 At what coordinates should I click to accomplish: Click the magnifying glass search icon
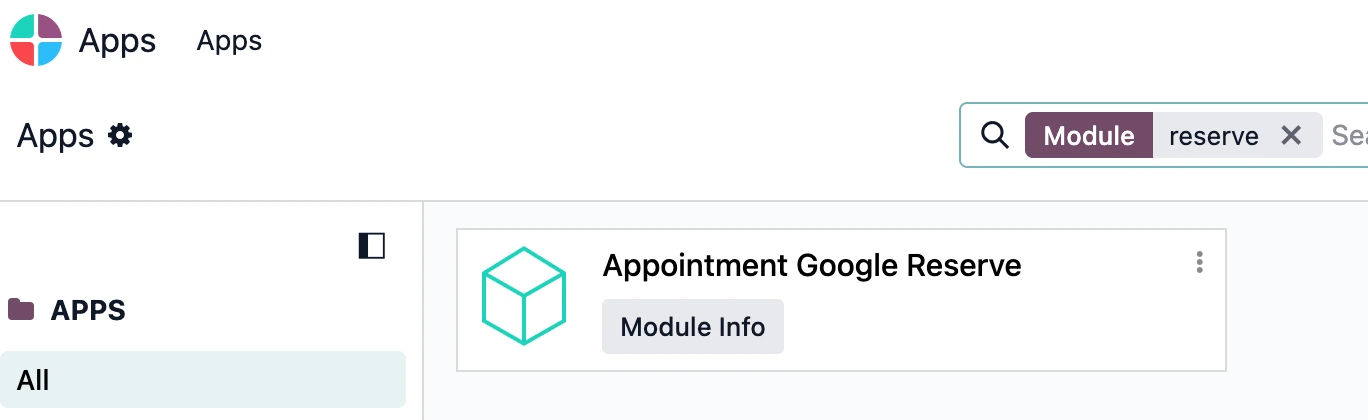coord(994,135)
